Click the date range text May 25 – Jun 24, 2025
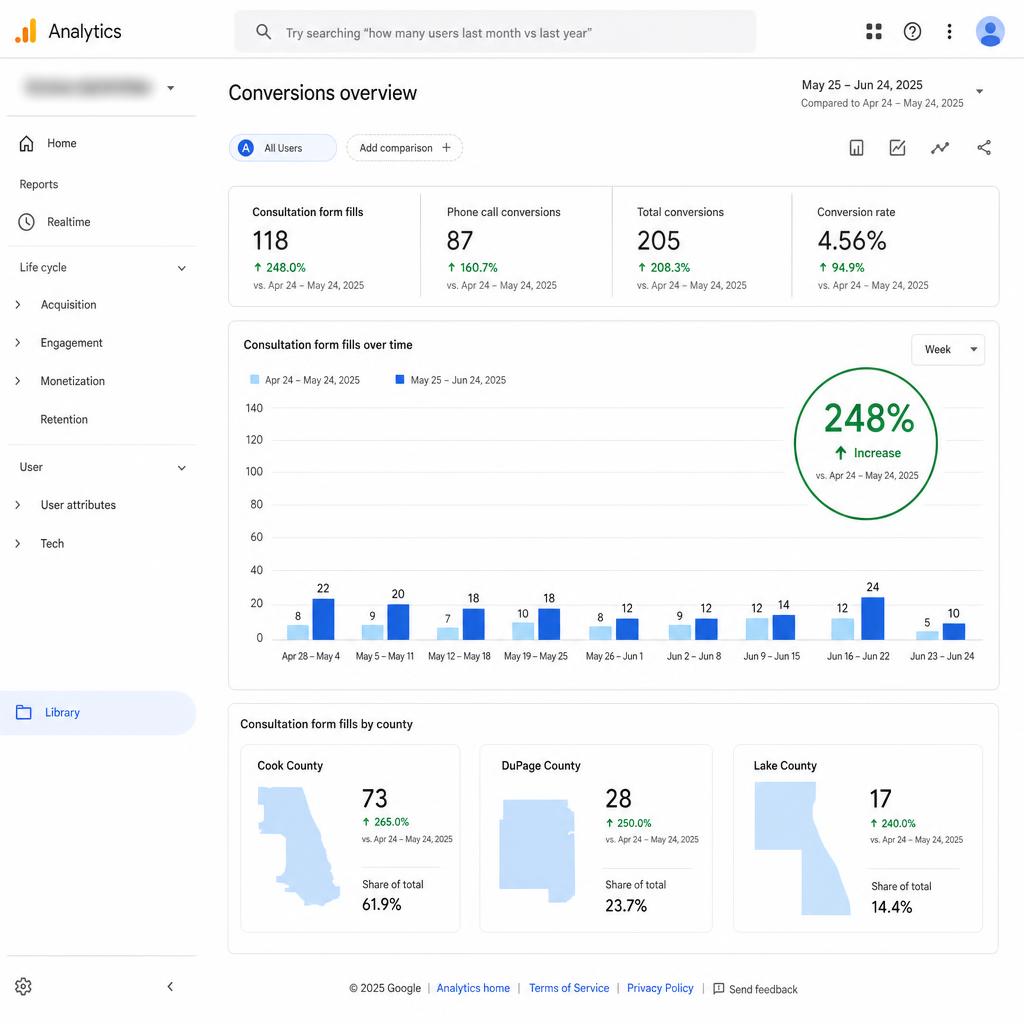Screen dimensions: 1024x1024 (x=862, y=85)
